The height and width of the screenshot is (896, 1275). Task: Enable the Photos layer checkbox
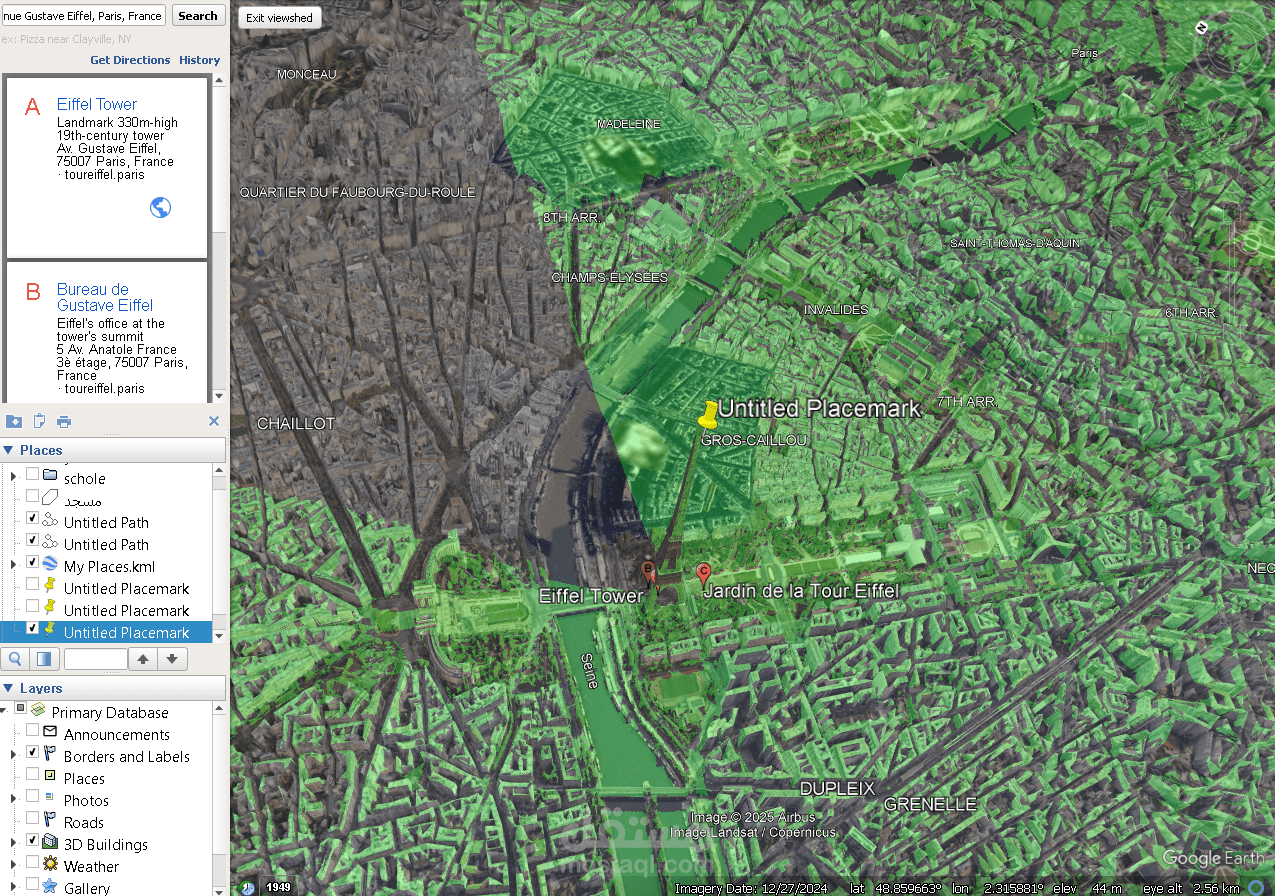click(32, 796)
